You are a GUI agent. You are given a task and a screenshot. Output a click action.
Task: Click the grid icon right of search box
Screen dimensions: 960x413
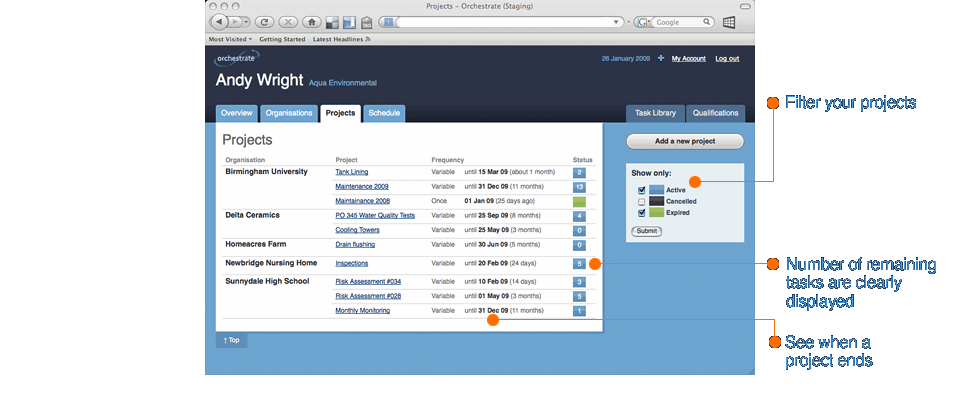point(729,21)
